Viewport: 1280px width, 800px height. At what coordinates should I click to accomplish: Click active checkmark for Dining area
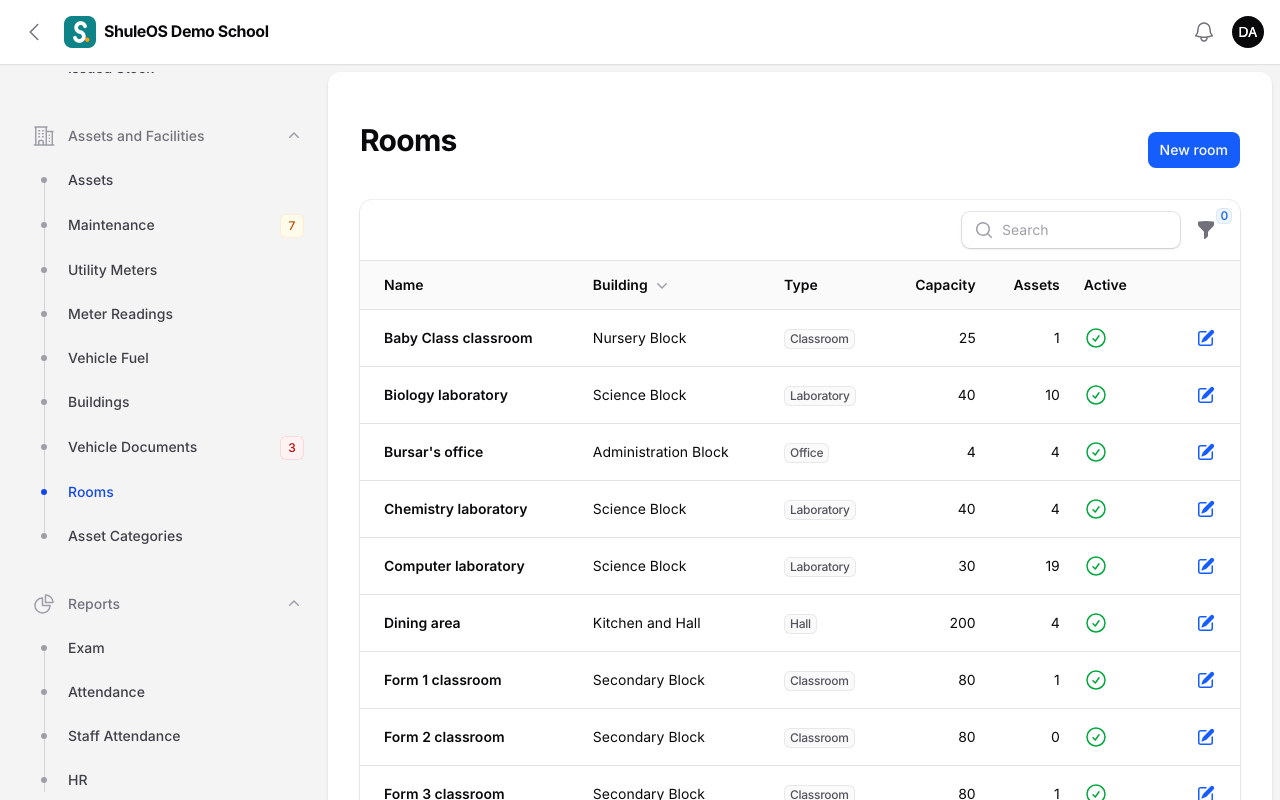1096,623
